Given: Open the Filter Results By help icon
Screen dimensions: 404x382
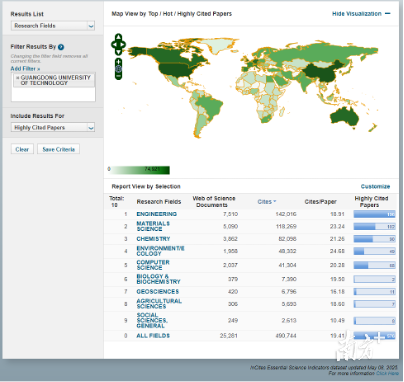Looking at the screenshot, I should (x=61, y=47).
